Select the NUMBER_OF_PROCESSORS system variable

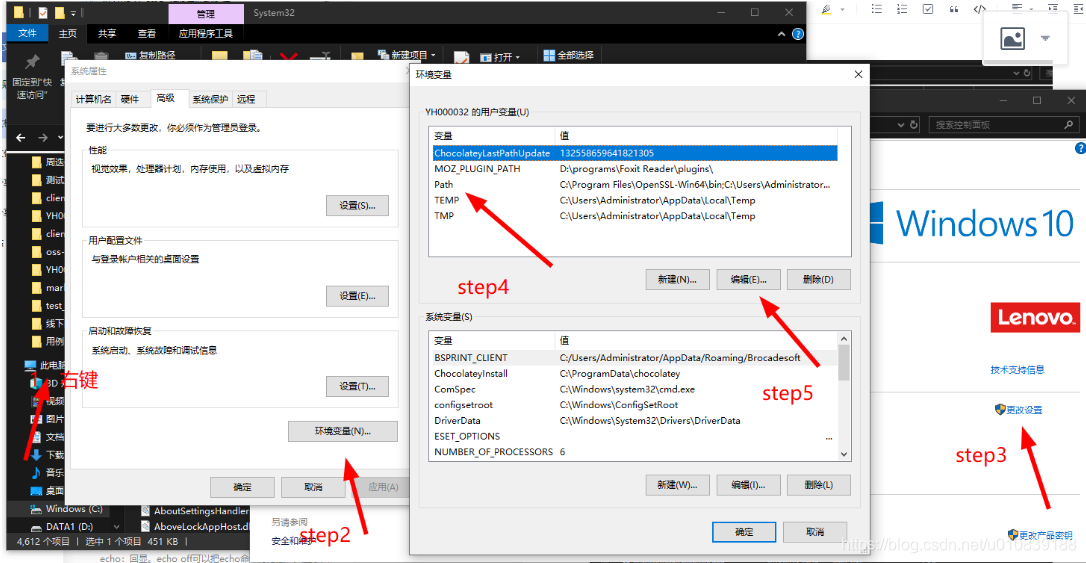(634, 452)
